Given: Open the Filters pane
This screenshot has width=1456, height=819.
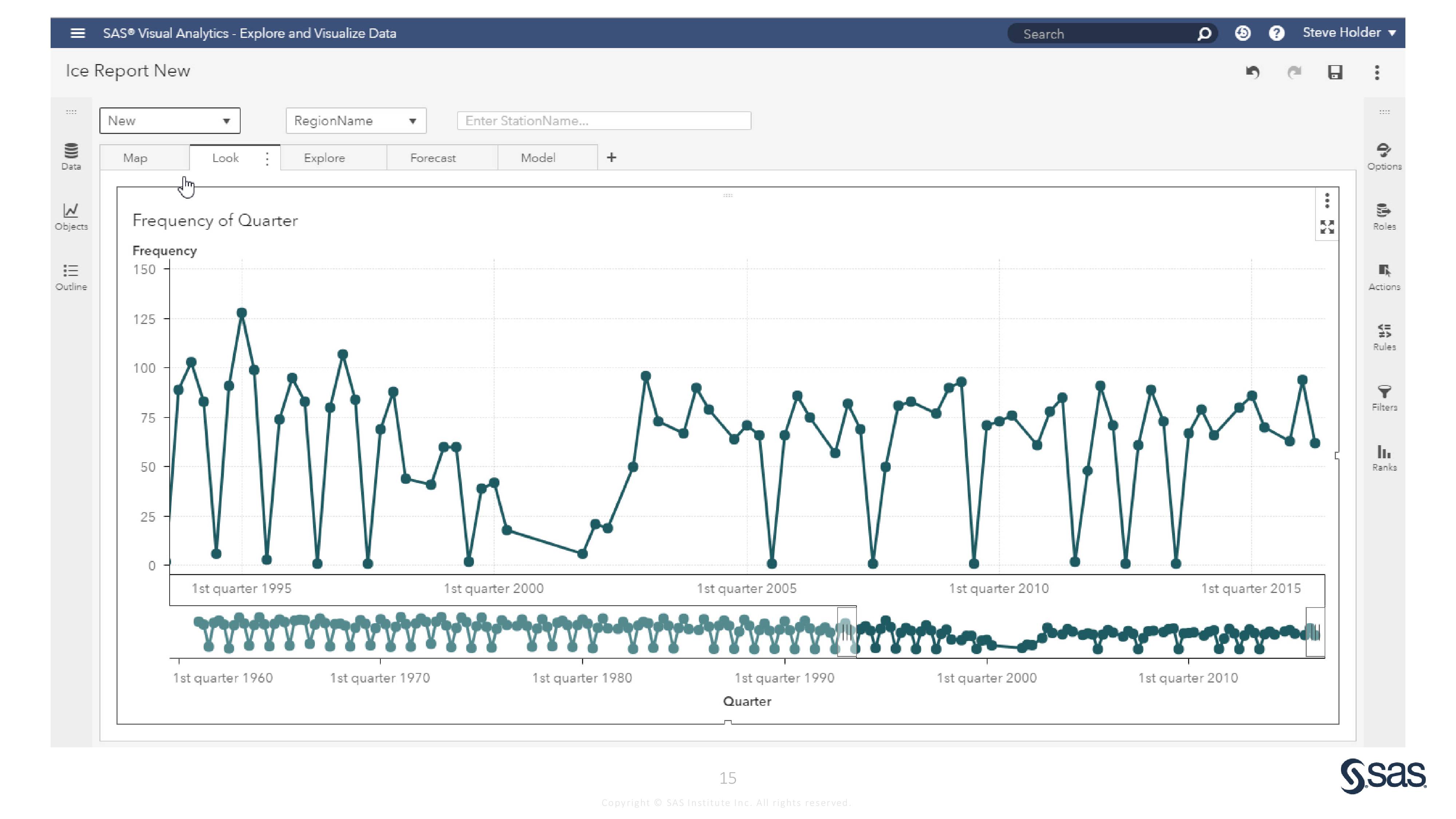Looking at the screenshot, I should [x=1384, y=398].
